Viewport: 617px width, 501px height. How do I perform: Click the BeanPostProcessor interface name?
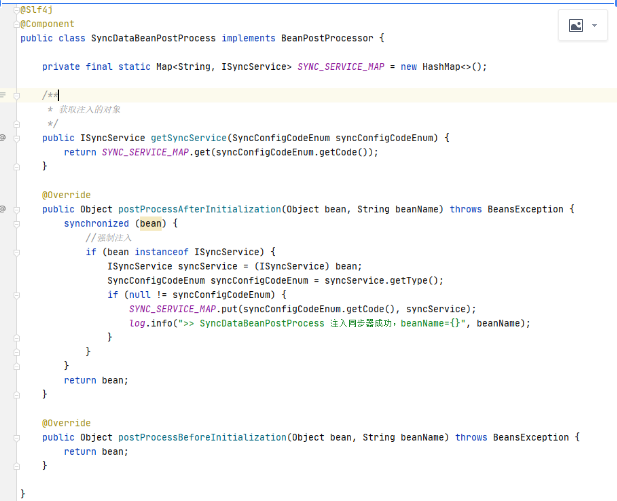click(327, 38)
